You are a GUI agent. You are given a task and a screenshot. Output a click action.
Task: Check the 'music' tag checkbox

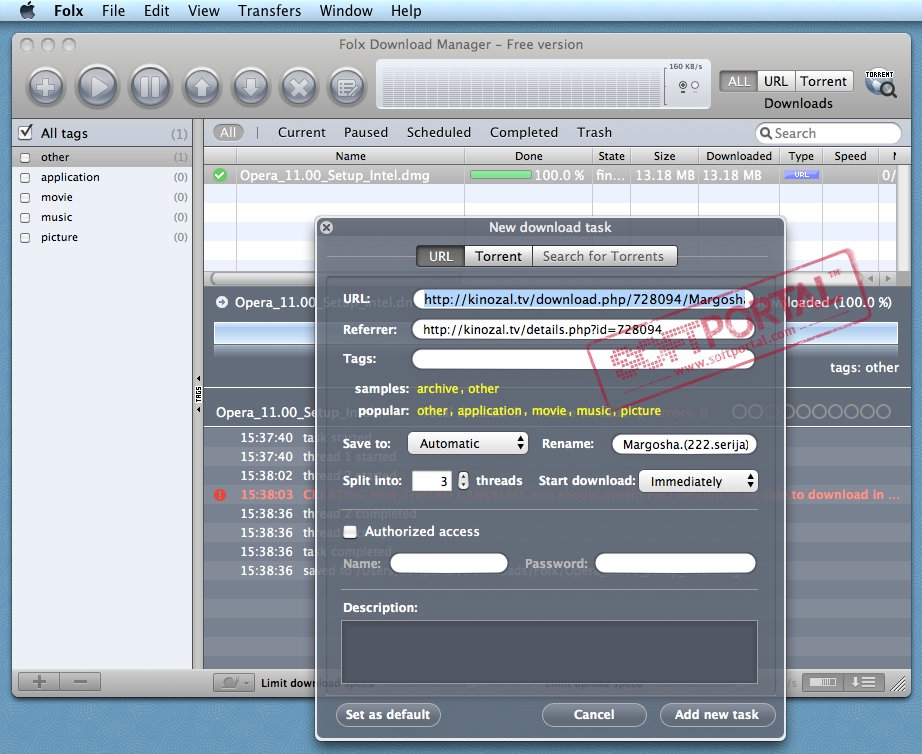25,218
